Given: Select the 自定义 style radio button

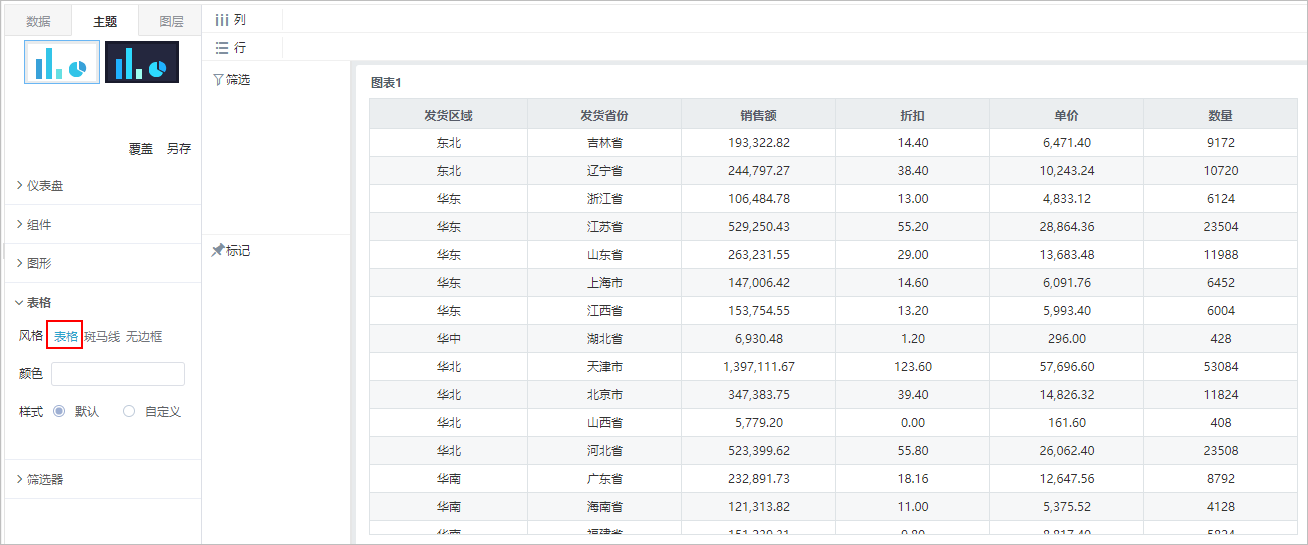Looking at the screenshot, I should [x=129, y=411].
